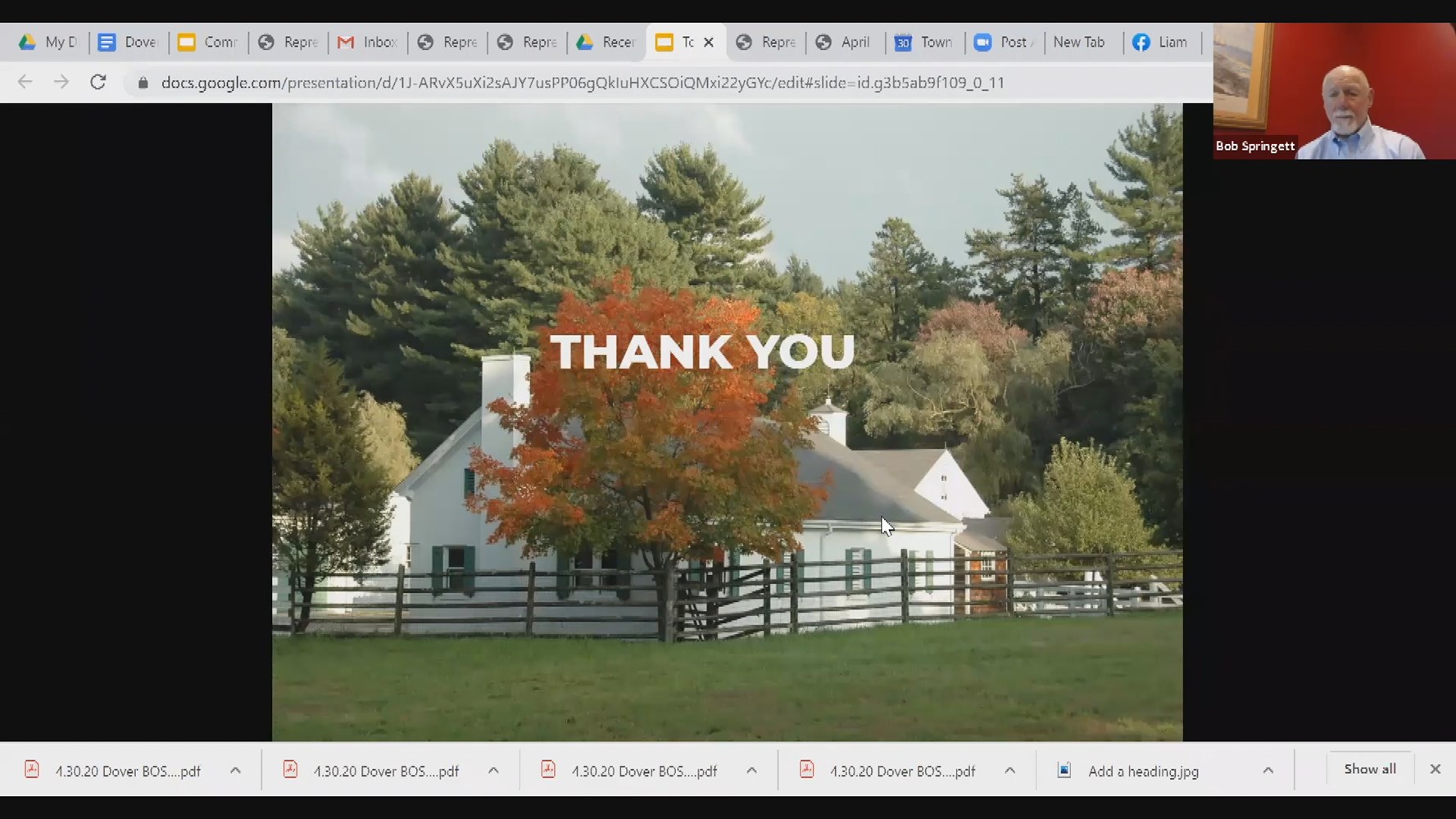Click the address bar URL
Screen dimensions: 1456x819
pyautogui.click(x=582, y=83)
